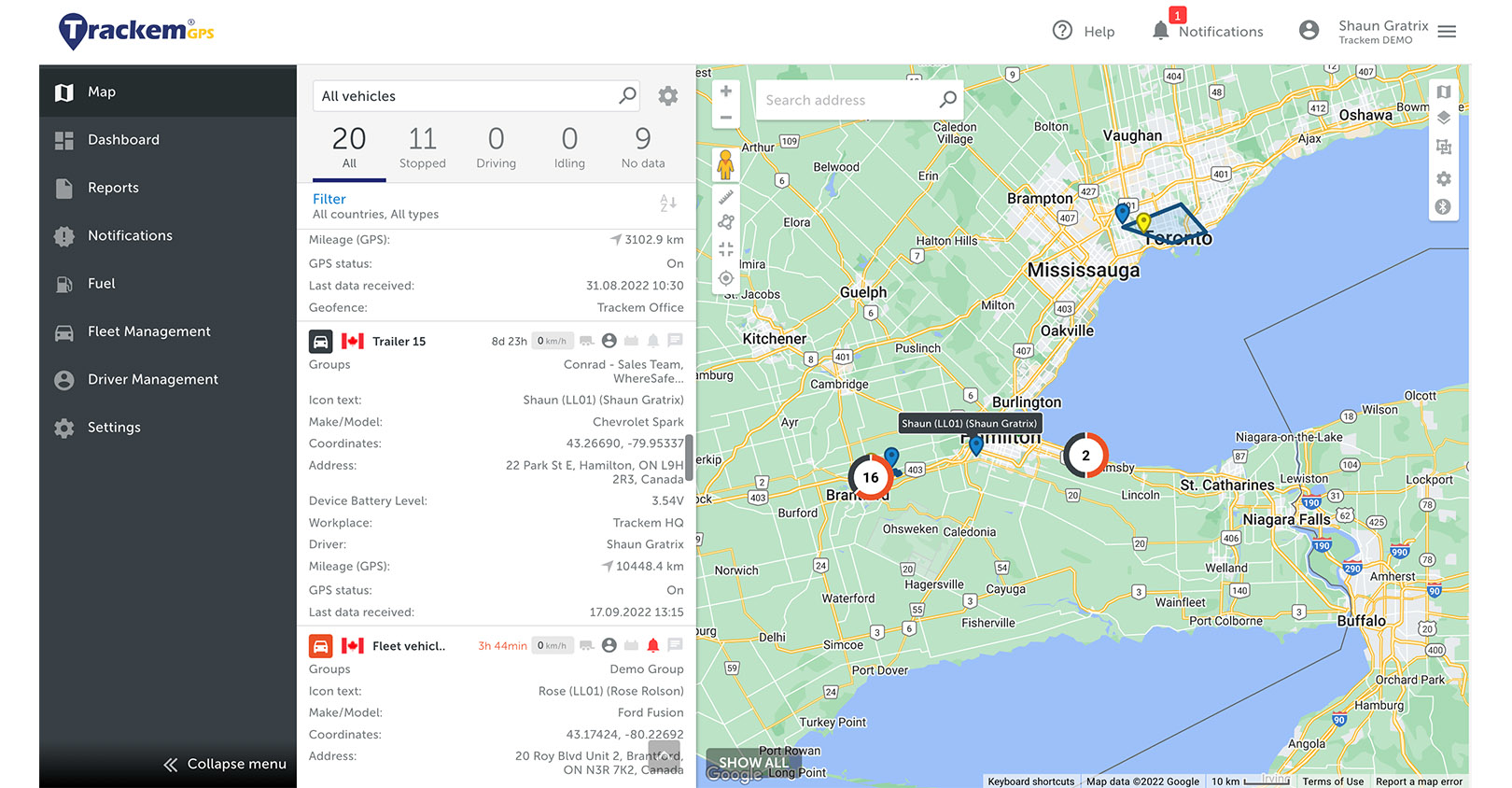This screenshot has width=1512, height=788.
Task: Toggle map type using the folded map icon
Action: click(x=1444, y=91)
